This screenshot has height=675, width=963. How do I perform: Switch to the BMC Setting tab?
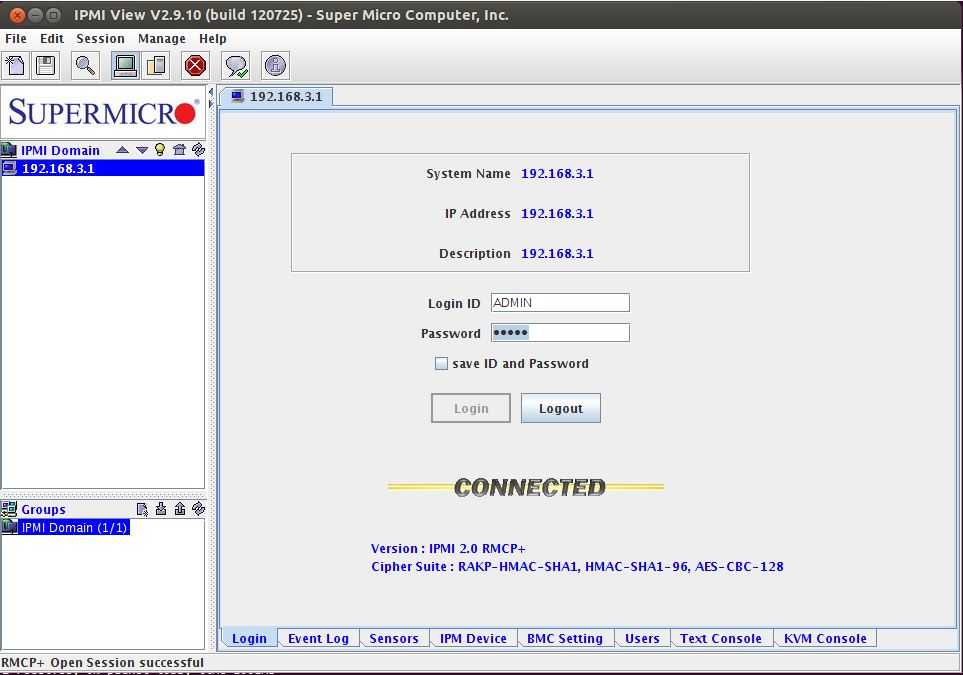(x=565, y=638)
